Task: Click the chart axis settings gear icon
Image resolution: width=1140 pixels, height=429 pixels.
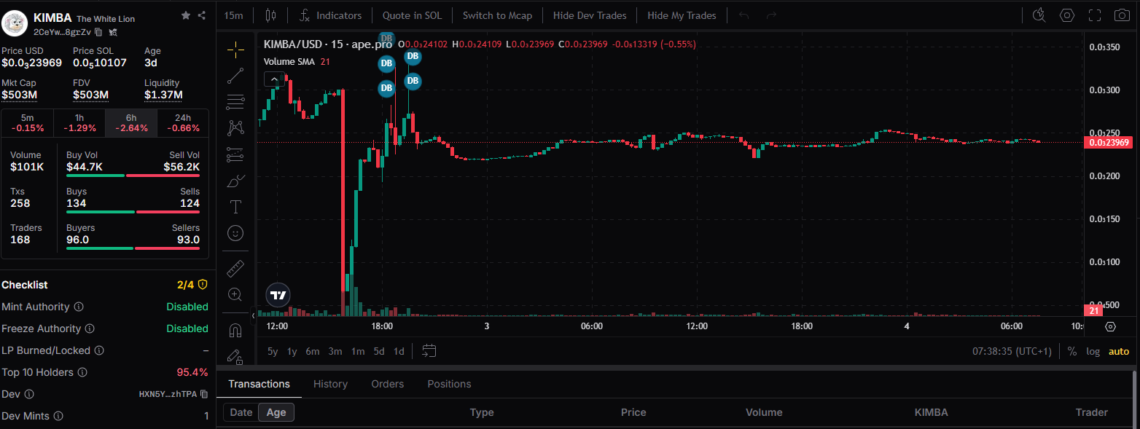Action: (1110, 326)
